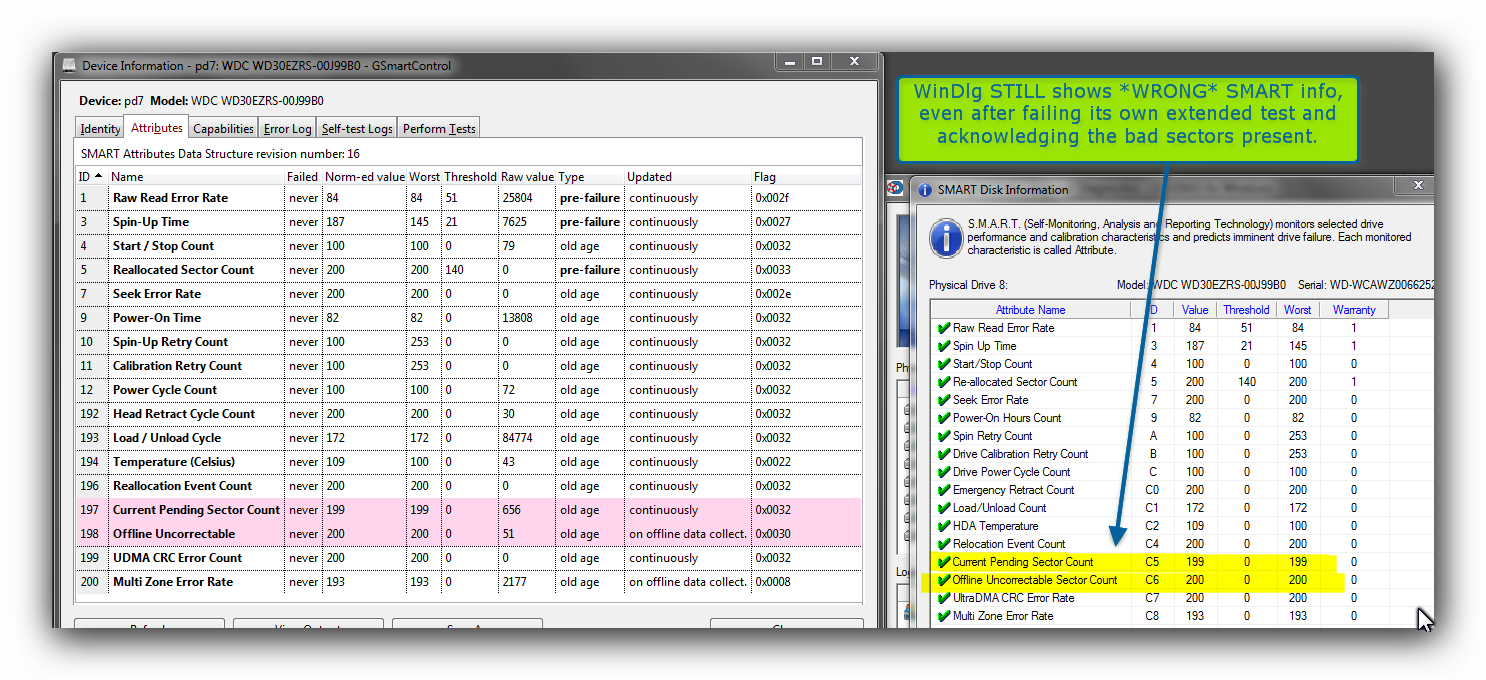Click green check beside Multi Zone Error Rate in WinDlg
Screen dimensions: 1486x680
click(x=943, y=616)
